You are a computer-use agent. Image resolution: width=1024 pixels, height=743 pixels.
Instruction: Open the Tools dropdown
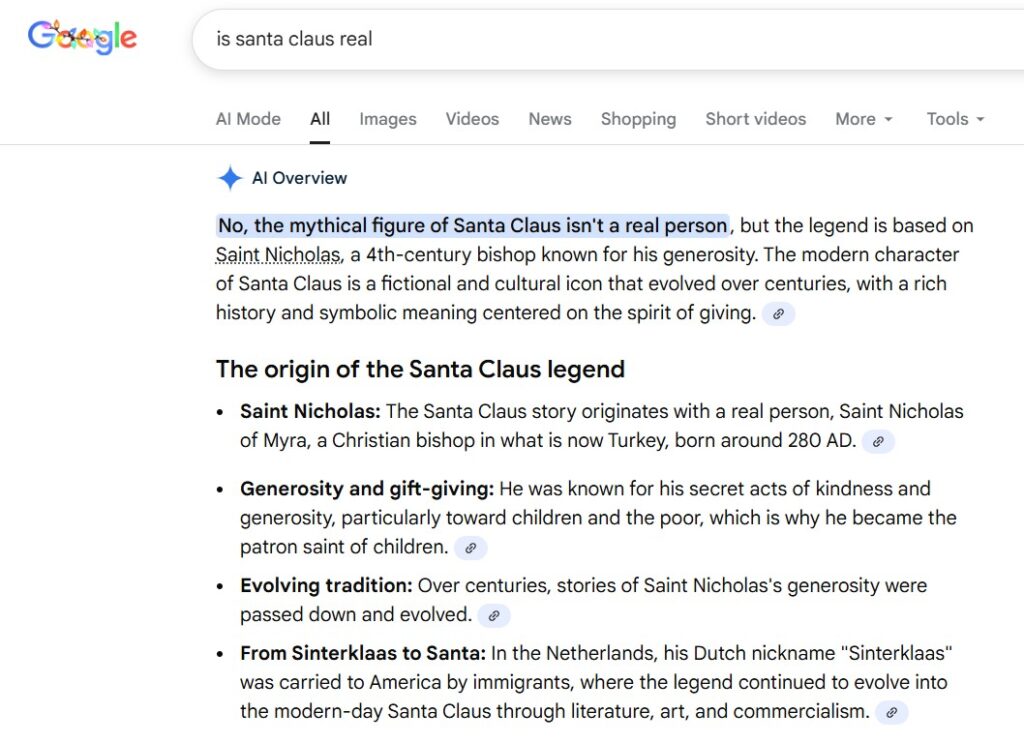point(953,119)
